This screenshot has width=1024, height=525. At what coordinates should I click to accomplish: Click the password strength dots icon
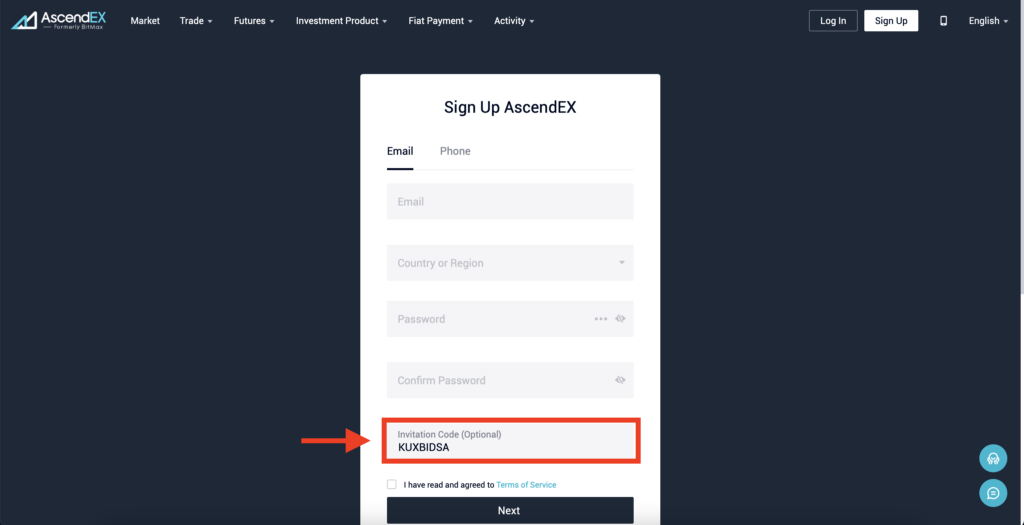pos(600,319)
